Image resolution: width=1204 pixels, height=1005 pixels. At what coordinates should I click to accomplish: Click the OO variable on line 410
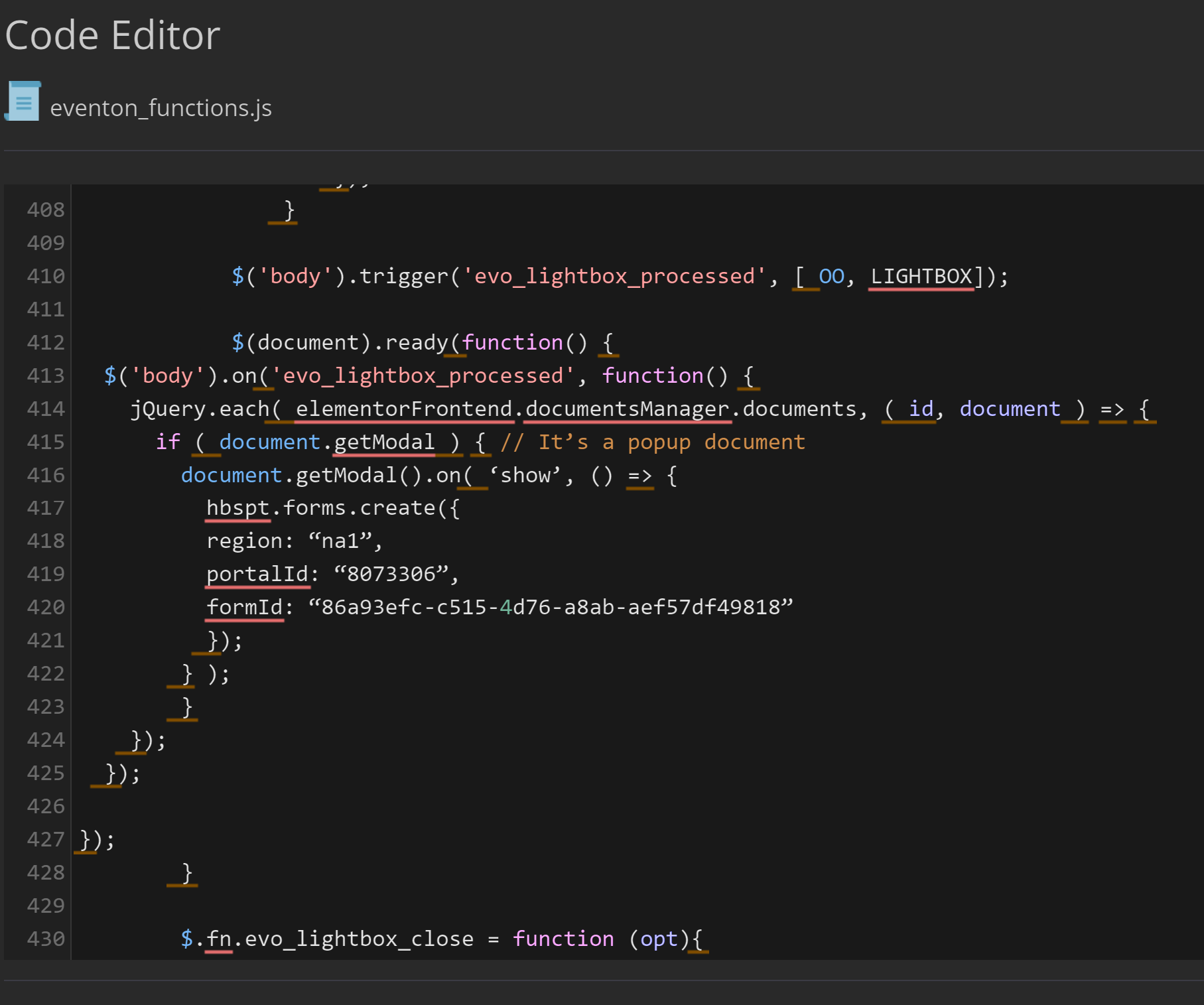(x=832, y=276)
